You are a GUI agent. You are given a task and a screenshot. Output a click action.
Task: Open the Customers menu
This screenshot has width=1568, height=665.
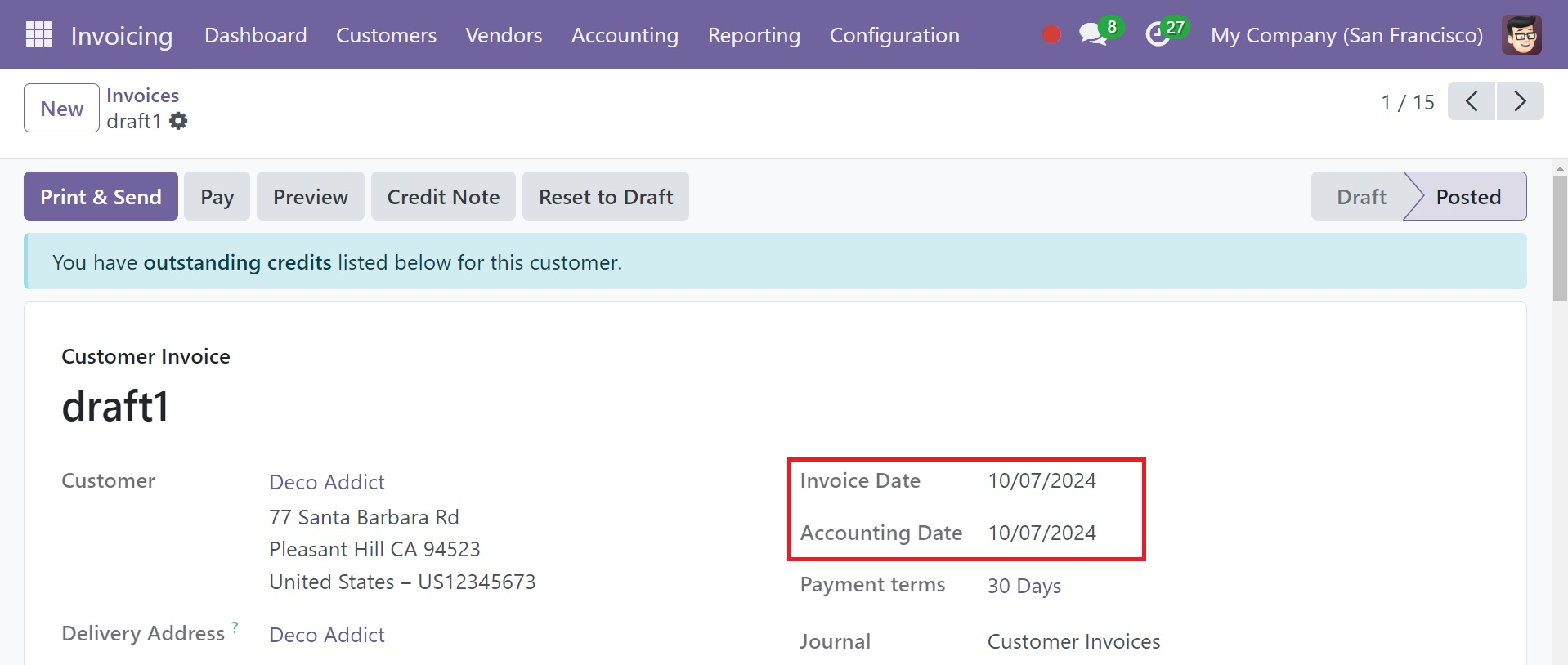click(386, 35)
